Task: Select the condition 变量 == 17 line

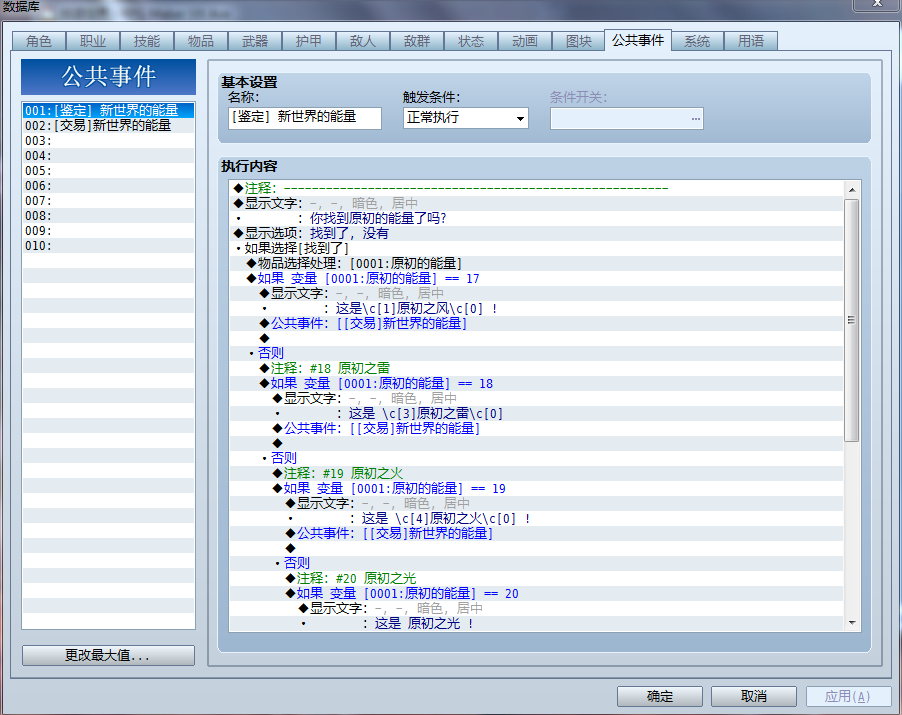Action: tap(536, 278)
